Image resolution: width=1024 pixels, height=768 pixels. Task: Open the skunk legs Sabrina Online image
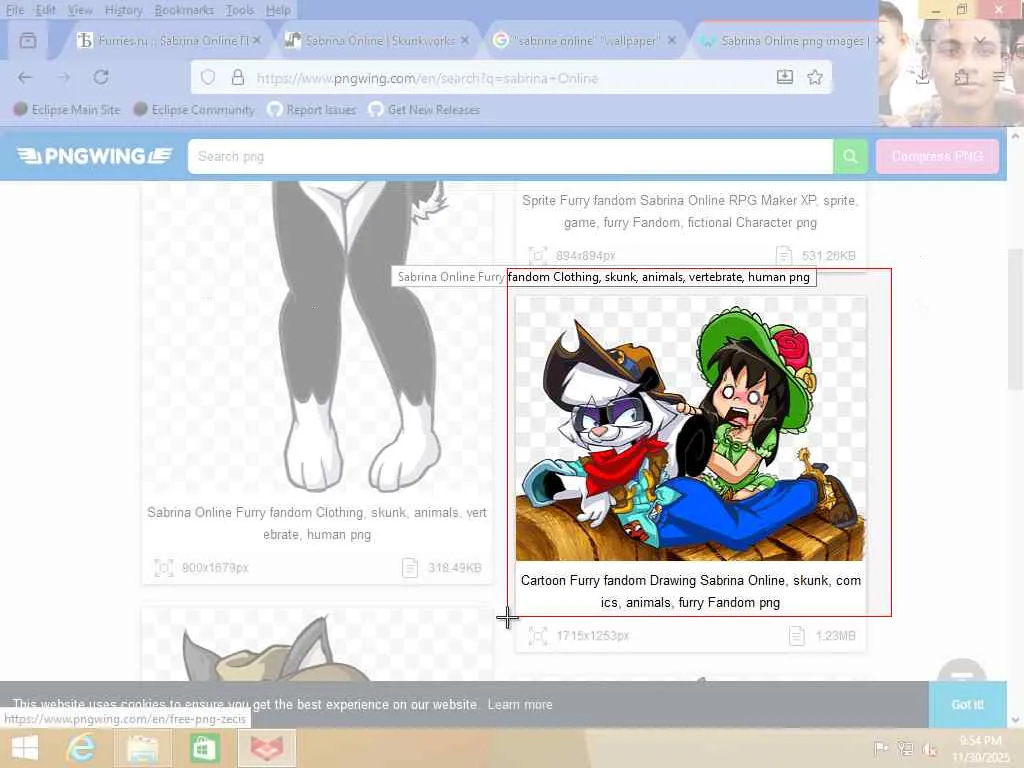(x=317, y=336)
